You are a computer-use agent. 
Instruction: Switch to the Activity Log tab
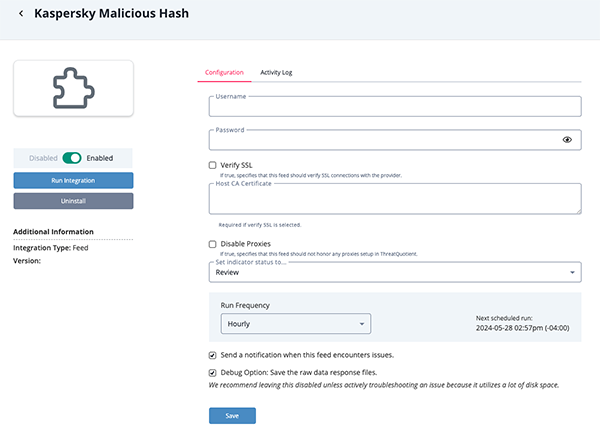pyautogui.click(x=276, y=73)
